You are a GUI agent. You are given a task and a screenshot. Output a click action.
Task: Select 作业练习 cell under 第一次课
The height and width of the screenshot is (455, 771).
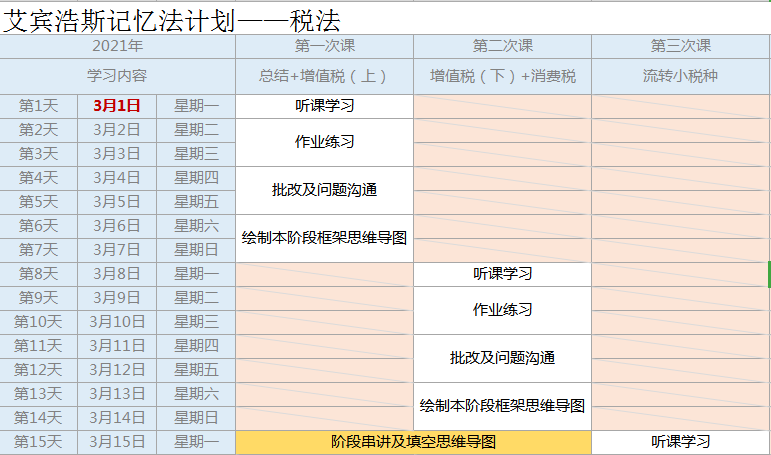click(x=324, y=142)
